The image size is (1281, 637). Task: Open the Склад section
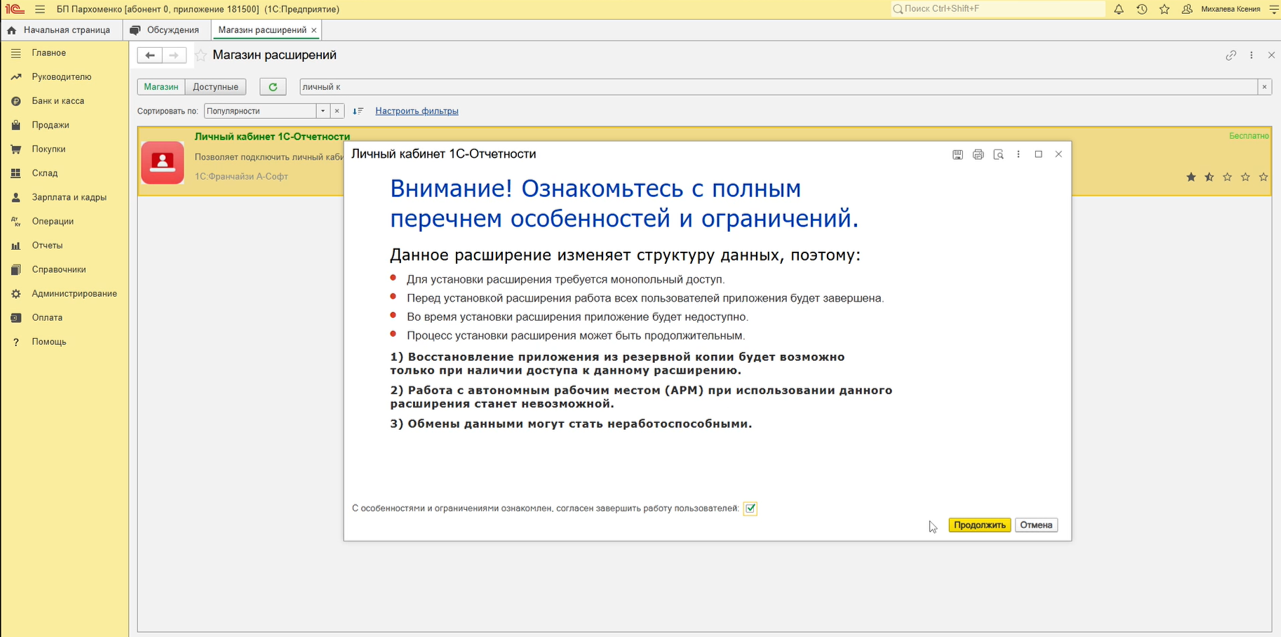pyautogui.click(x=64, y=173)
